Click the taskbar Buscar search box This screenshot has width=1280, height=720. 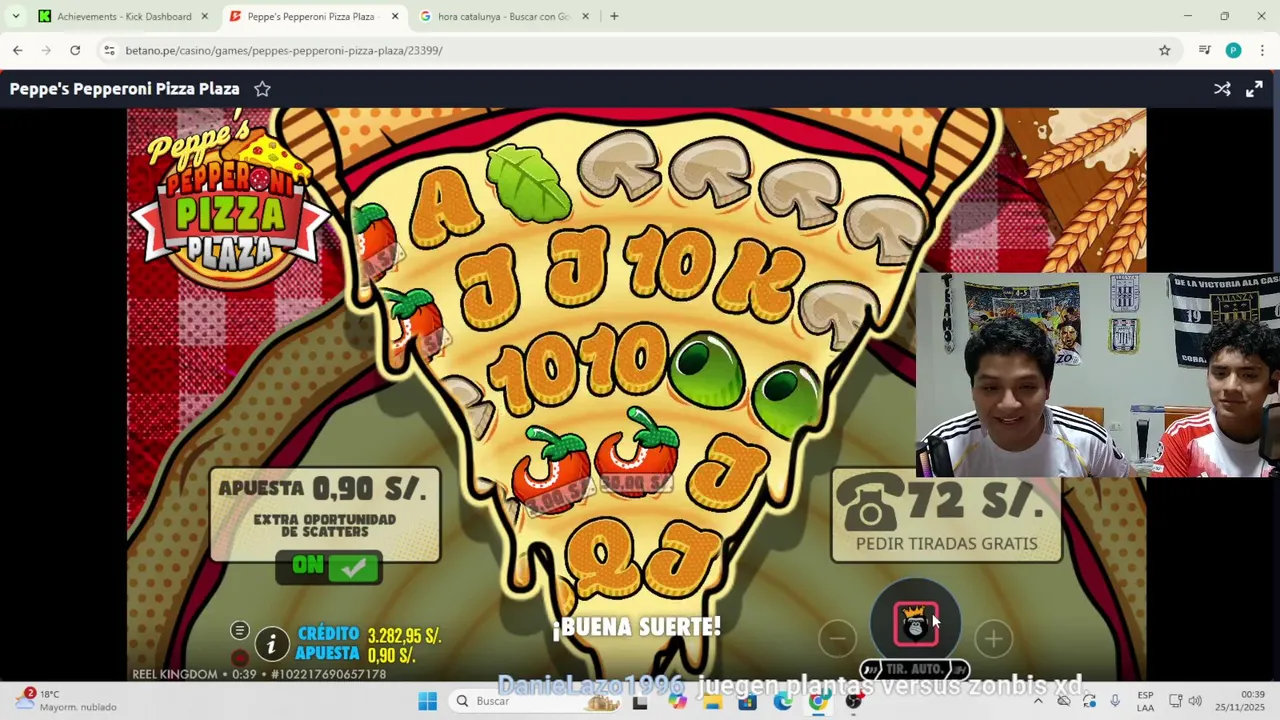(535, 701)
